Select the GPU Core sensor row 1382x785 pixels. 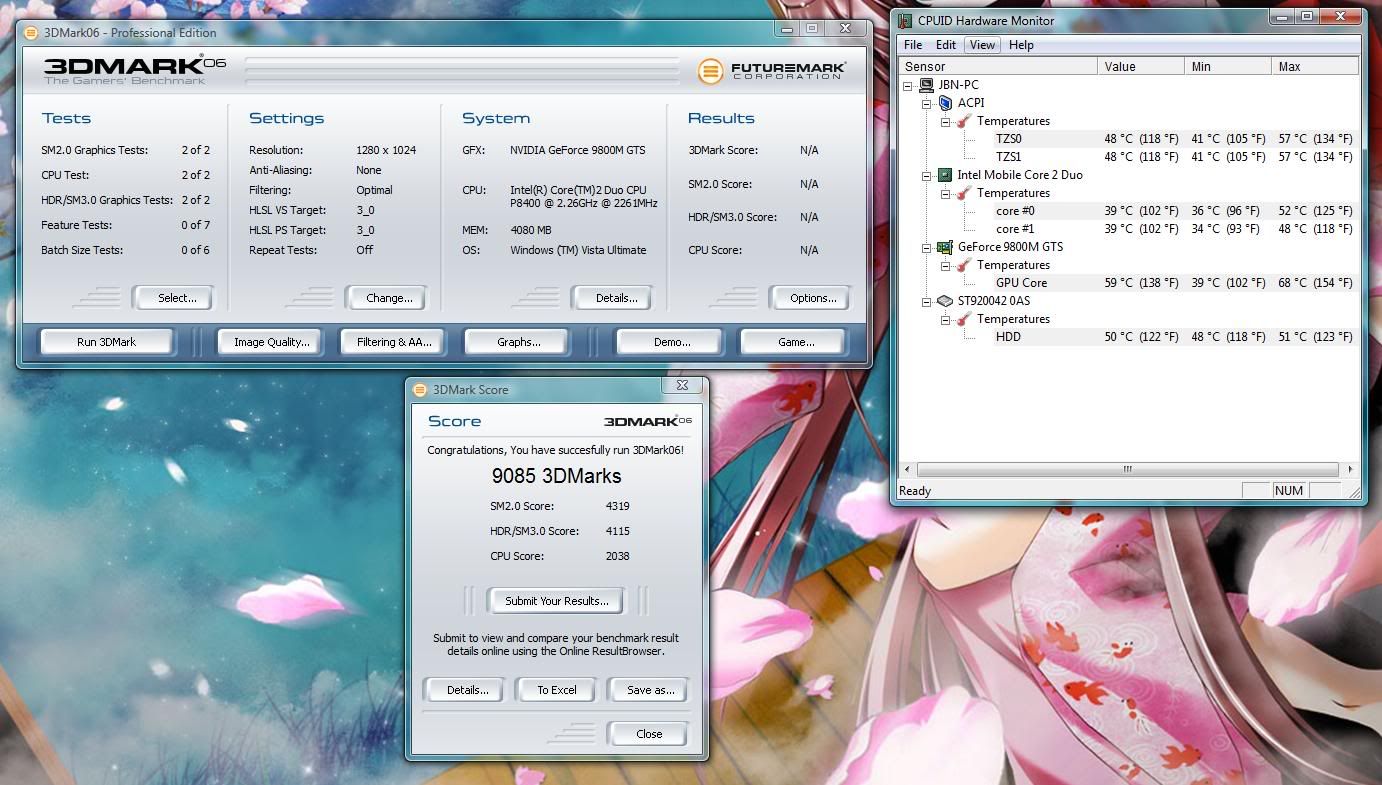(1128, 283)
